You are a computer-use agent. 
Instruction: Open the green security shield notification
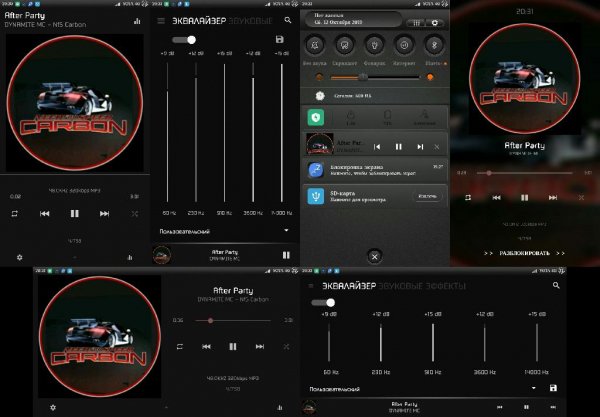point(316,117)
